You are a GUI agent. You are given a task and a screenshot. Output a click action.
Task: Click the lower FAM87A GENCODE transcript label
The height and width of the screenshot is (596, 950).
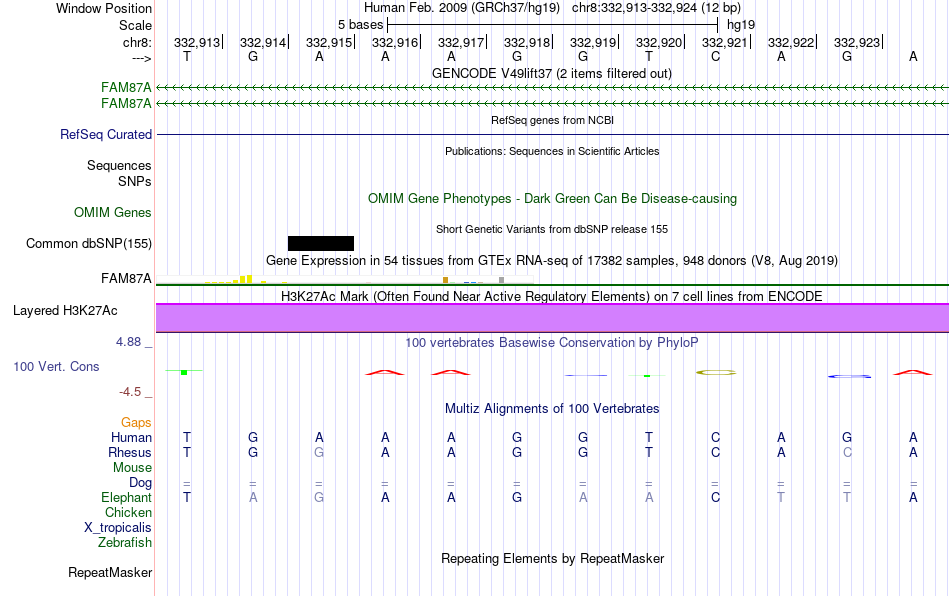[x=126, y=104]
